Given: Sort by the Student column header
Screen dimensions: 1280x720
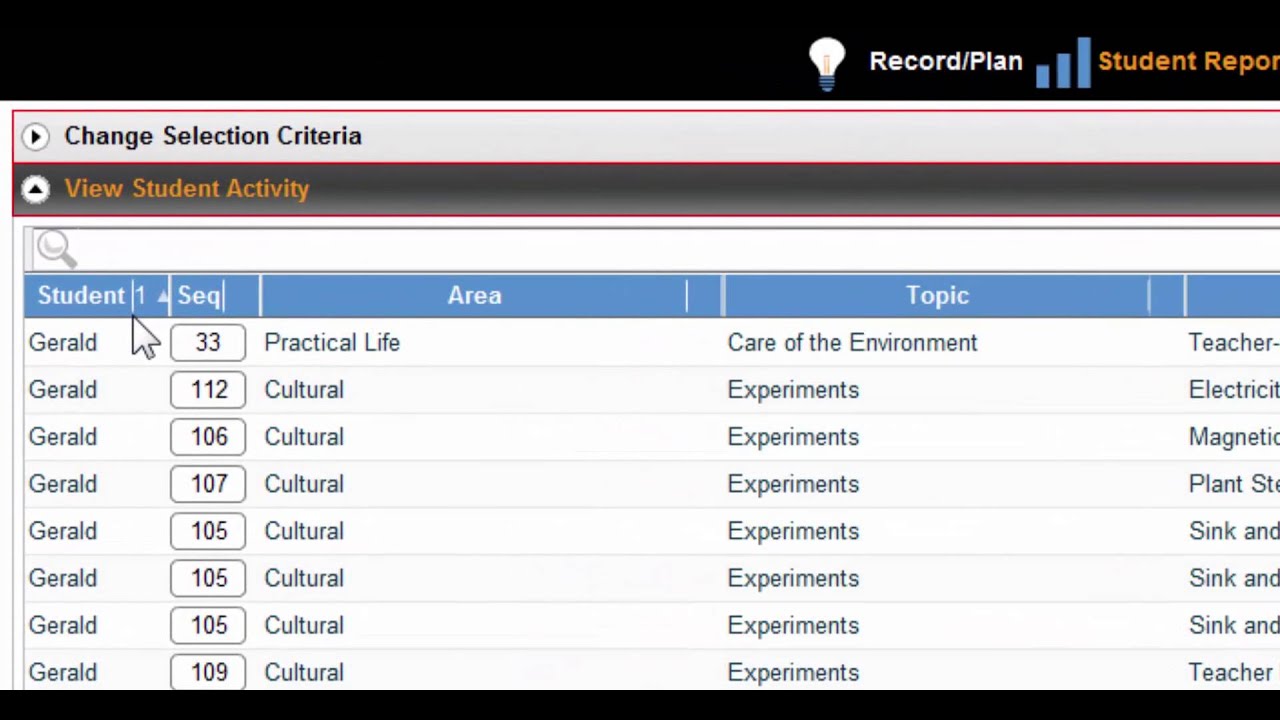Looking at the screenshot, I should 81,296.
